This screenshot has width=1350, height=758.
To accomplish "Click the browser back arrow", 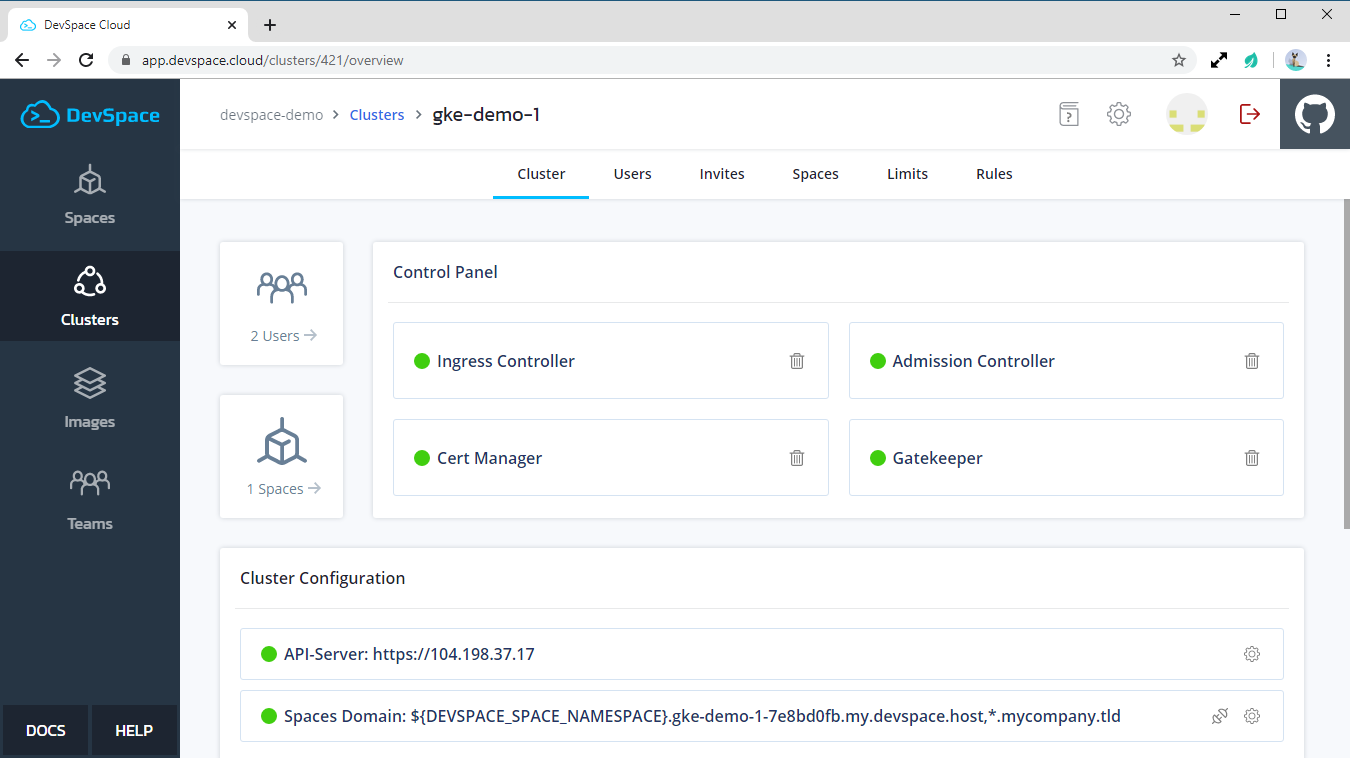I will pos(22,60).
